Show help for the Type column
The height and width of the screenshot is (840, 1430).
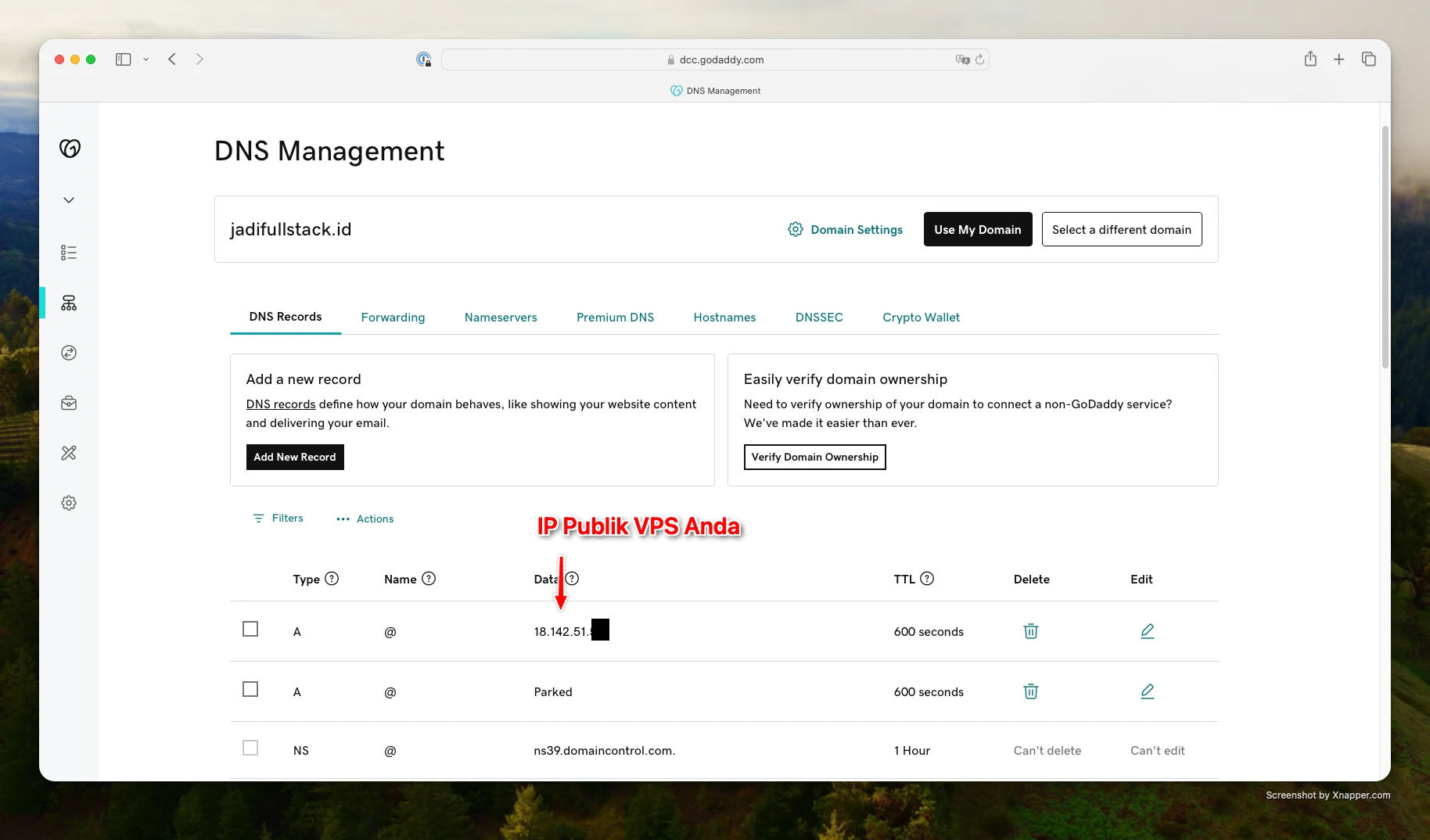point(332,579)
